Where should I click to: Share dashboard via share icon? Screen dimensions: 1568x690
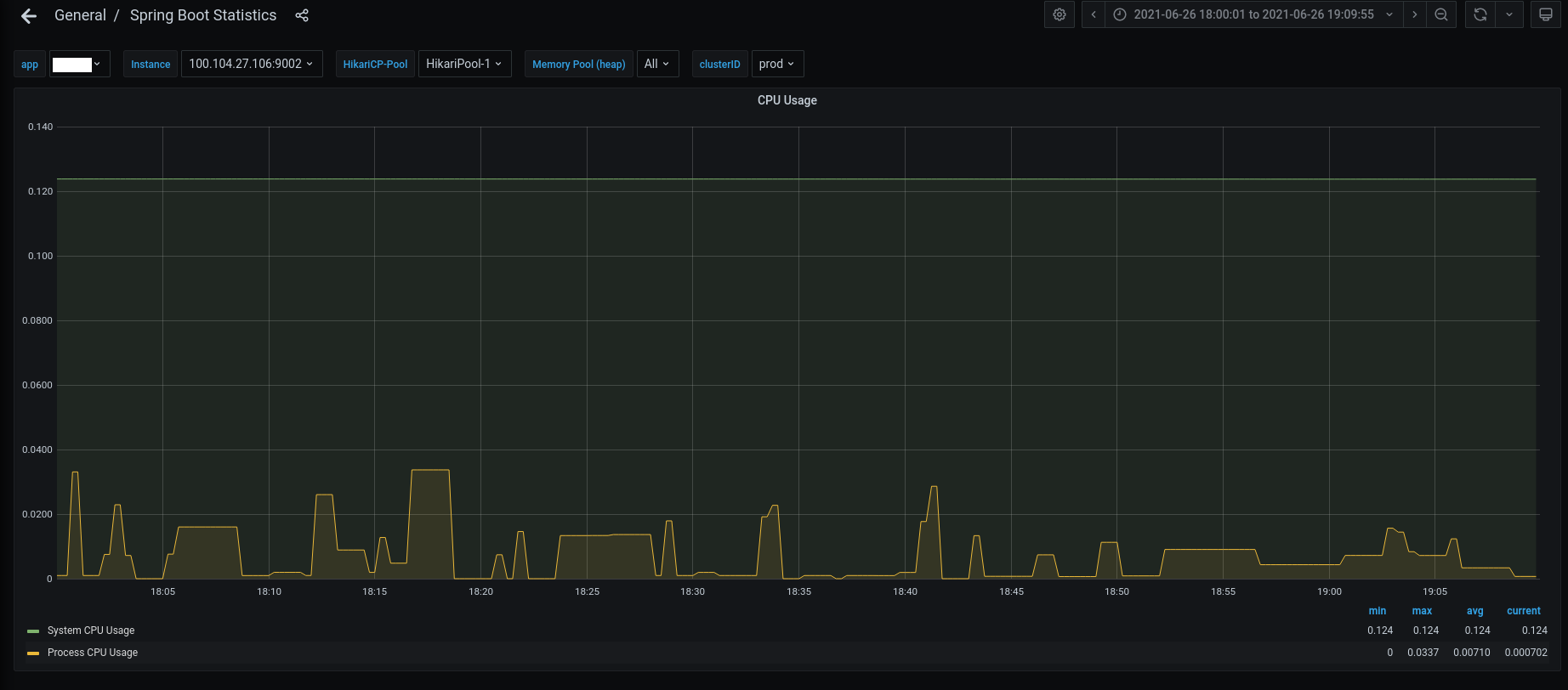[x=302, y=15]
